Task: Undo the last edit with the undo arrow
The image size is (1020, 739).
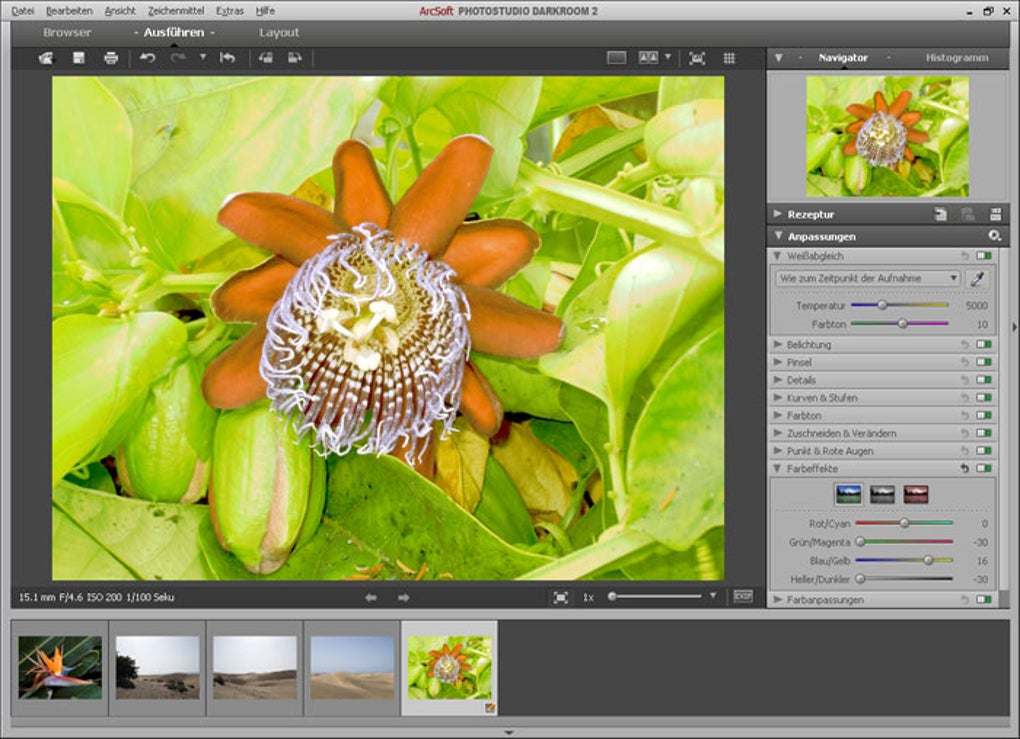Action: click(x=148, y=58)
